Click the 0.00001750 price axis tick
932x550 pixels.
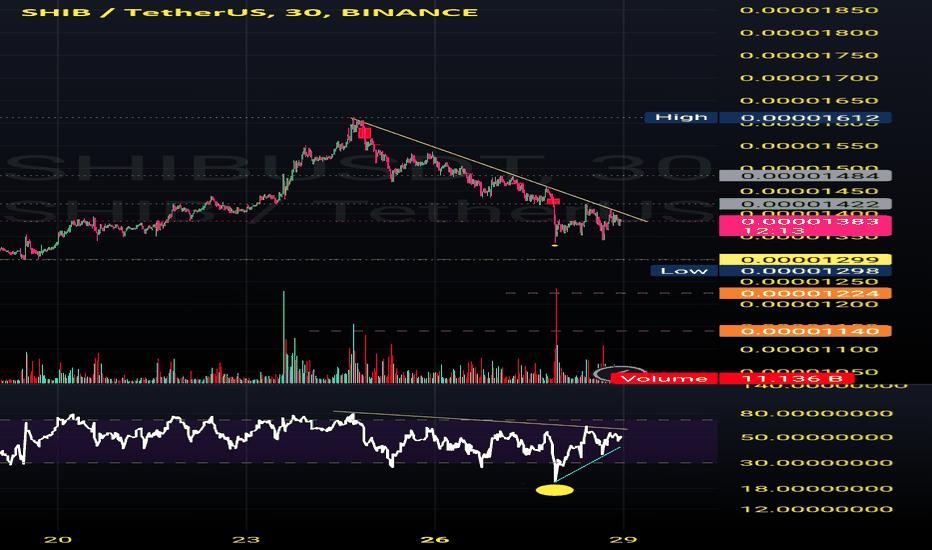(x=809, y=55)
